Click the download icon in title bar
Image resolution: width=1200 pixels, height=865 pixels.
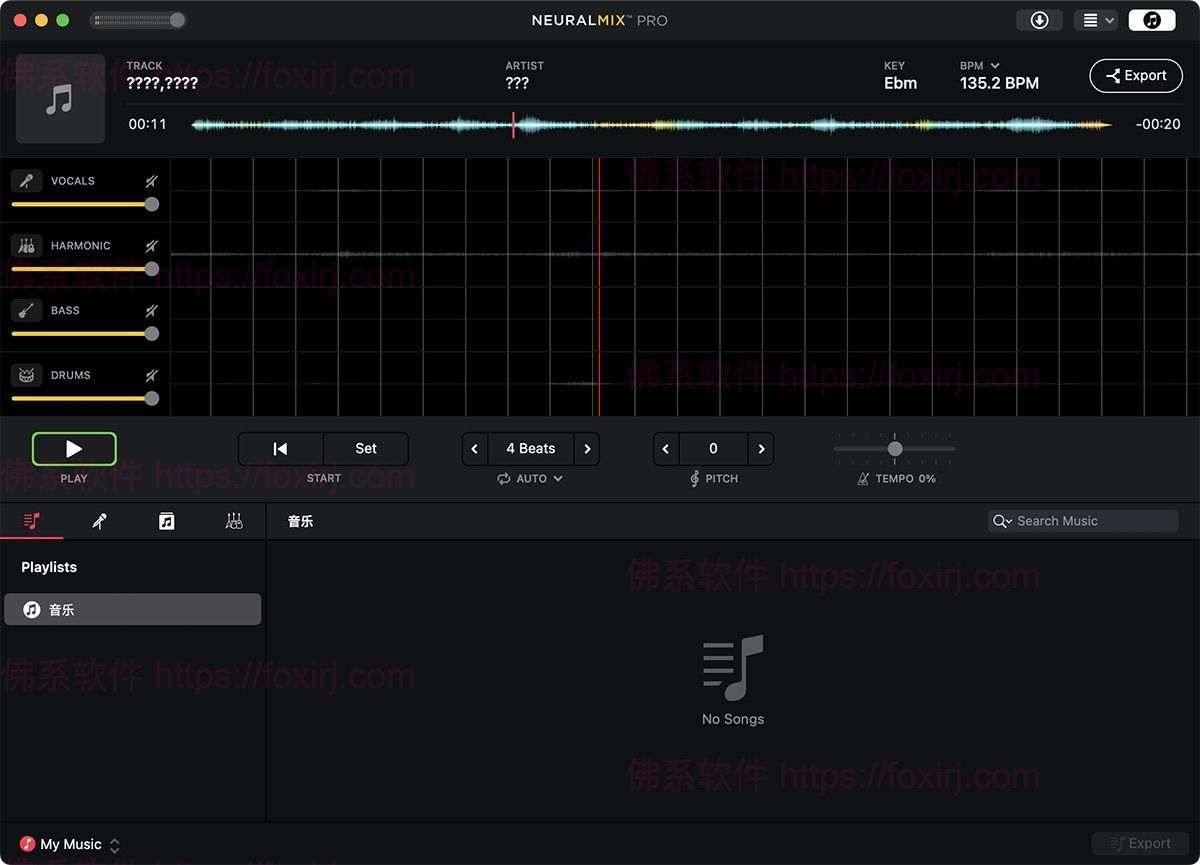point(1039,20)
